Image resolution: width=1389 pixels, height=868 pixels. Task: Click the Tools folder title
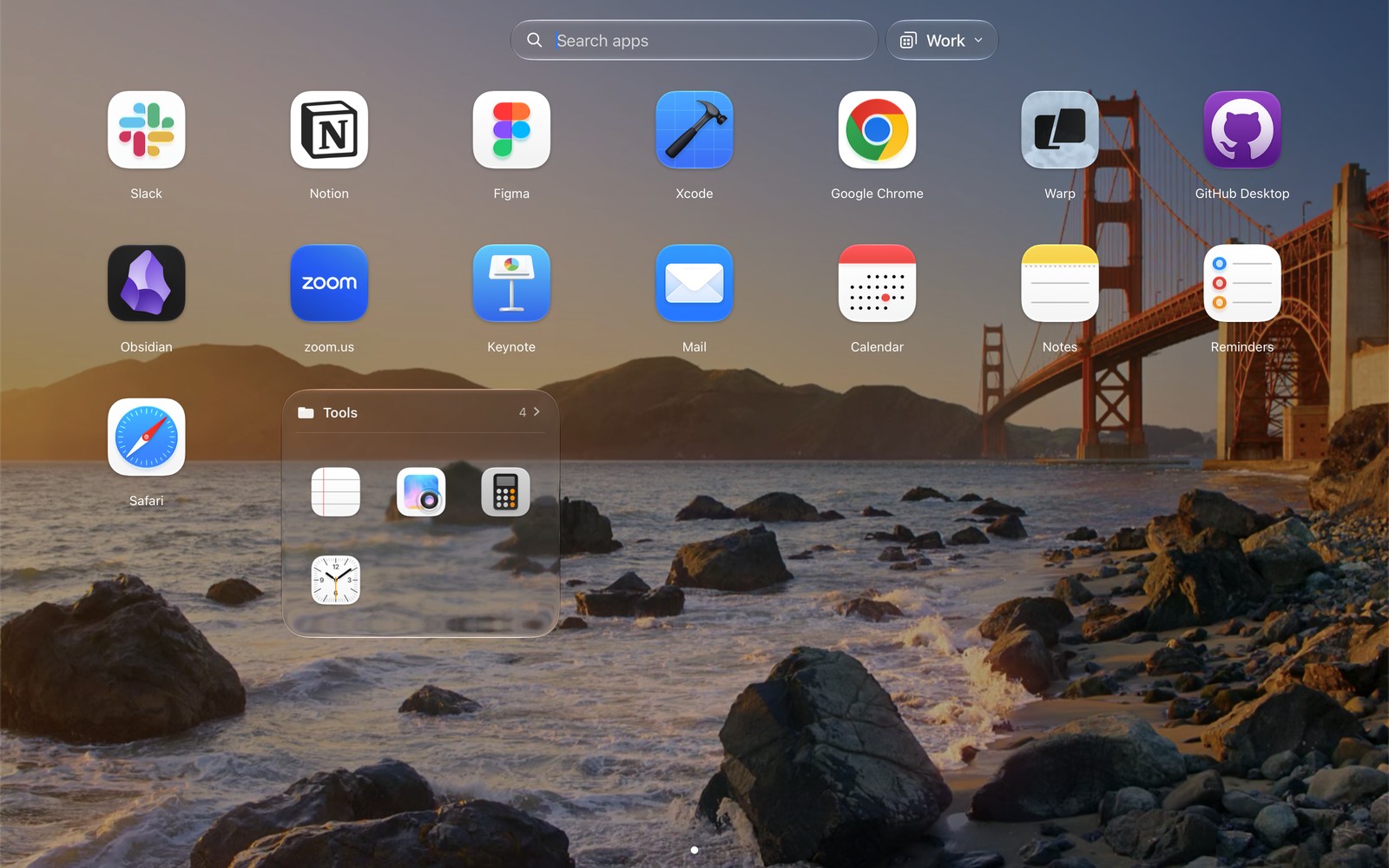(x=340, y=412)
